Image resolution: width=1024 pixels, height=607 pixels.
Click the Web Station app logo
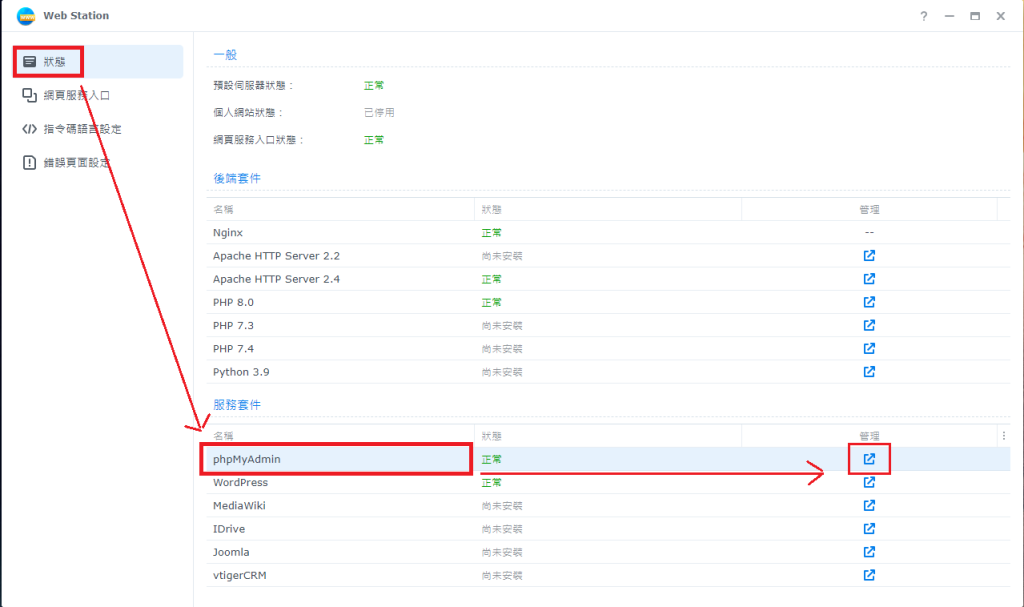26,16
